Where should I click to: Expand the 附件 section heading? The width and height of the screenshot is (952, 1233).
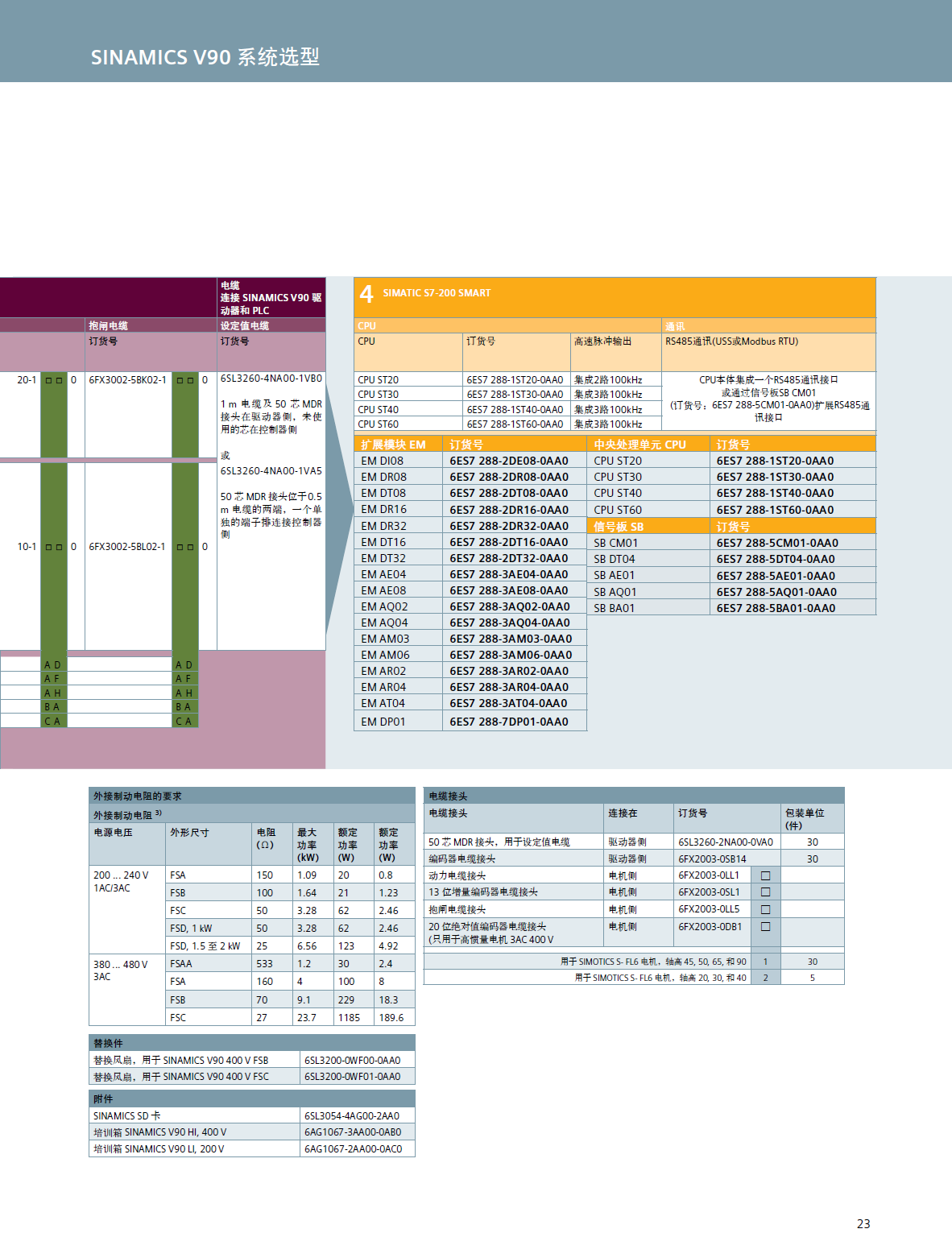pyautogui.click(x=103, y=1099)
